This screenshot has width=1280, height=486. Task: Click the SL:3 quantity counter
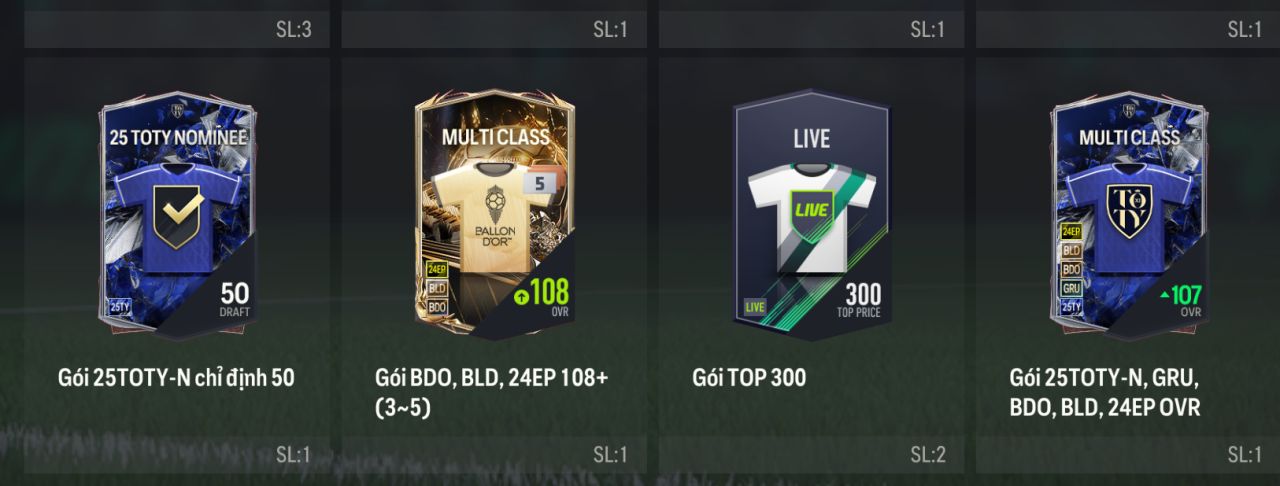point(294,30)
